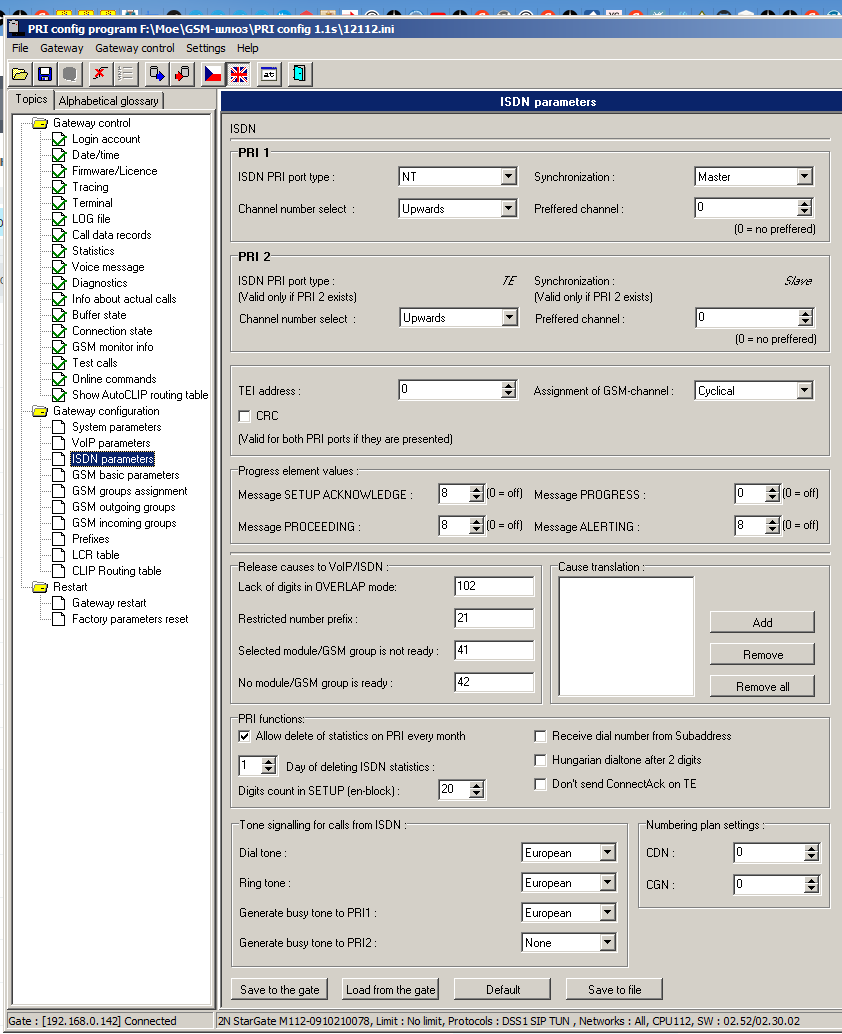
Task: Click the Restricted number prefix field
Action: click(494, 618)
